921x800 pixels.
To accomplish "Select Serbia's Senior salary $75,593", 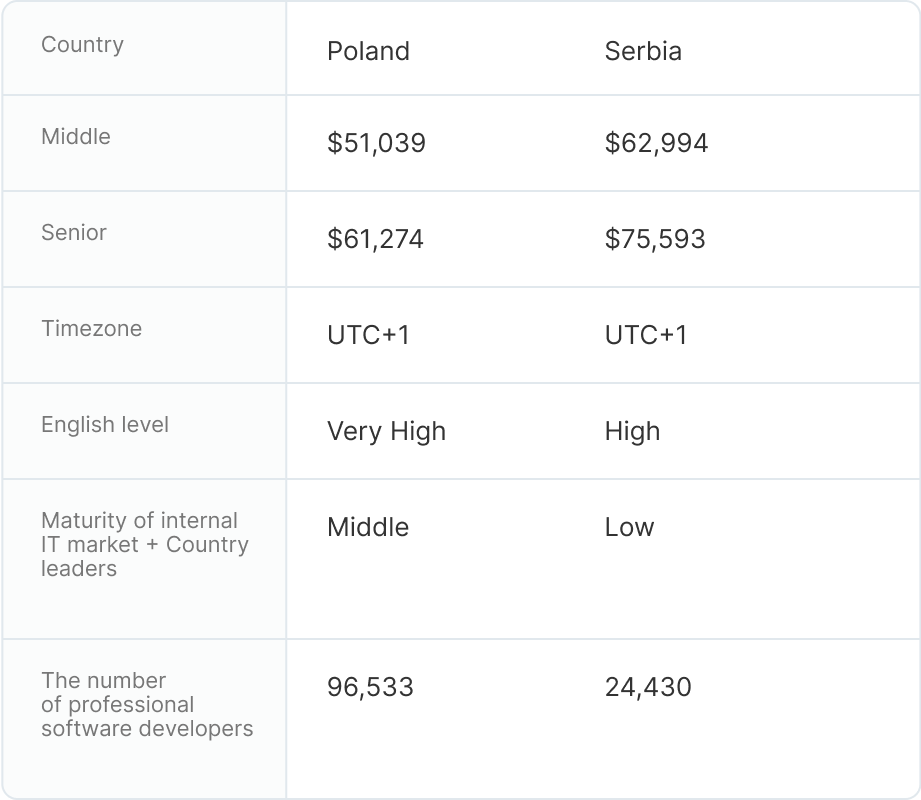I will 655,239.
